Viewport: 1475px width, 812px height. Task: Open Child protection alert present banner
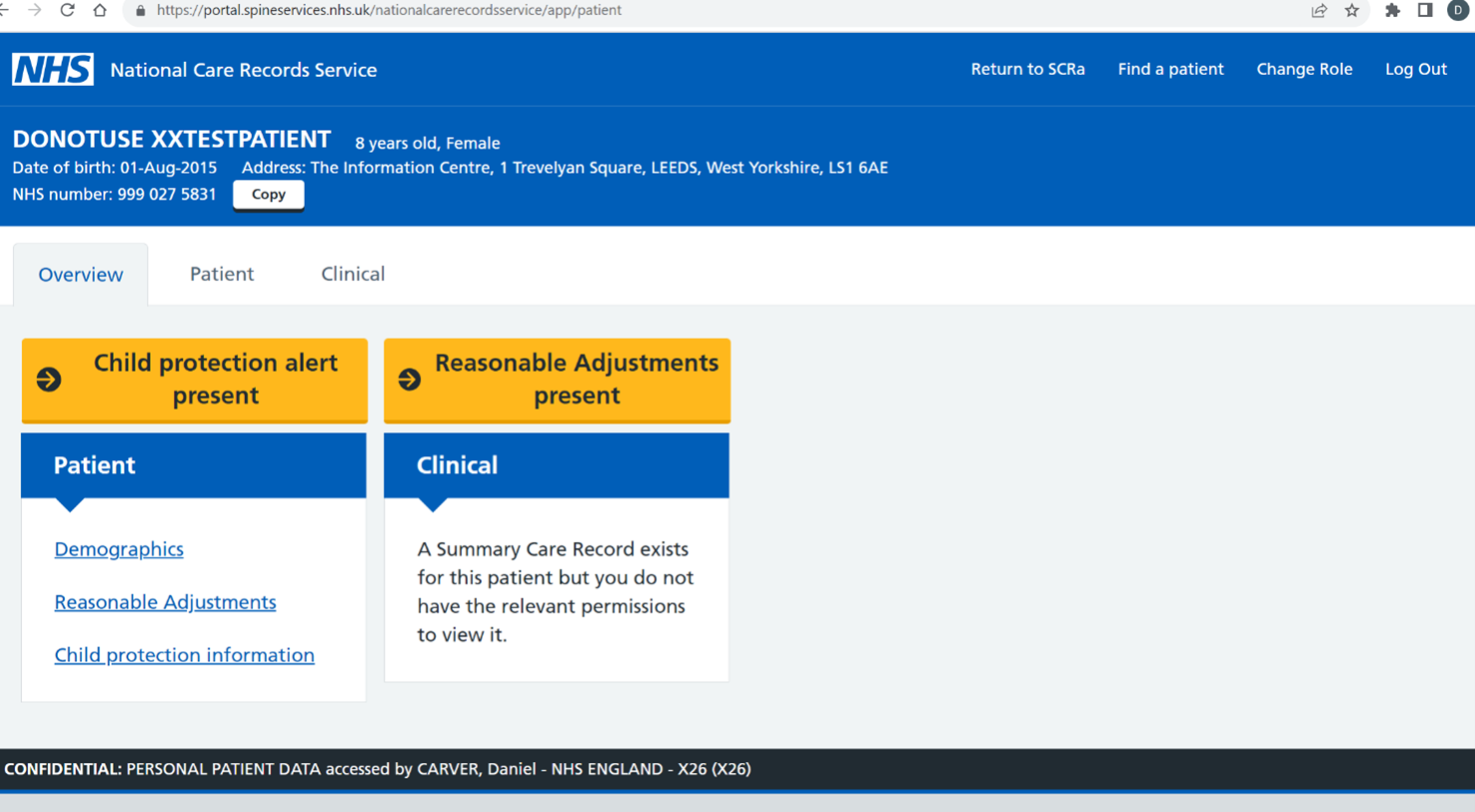tap(195, 380)
